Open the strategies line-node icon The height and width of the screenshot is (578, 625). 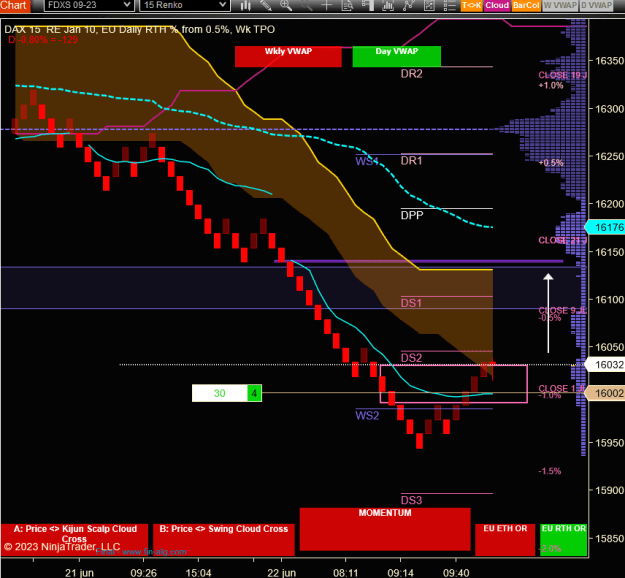tap(409, 5)
